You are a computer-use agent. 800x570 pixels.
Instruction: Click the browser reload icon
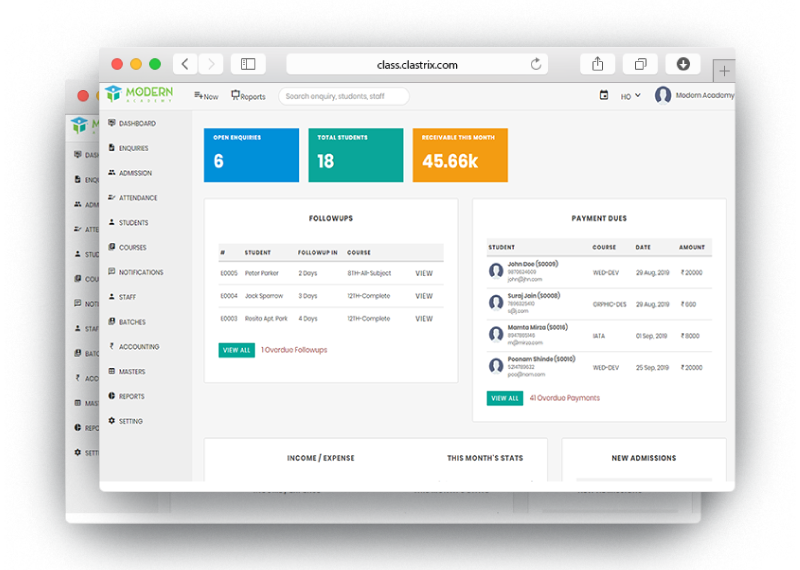point(536,64)
